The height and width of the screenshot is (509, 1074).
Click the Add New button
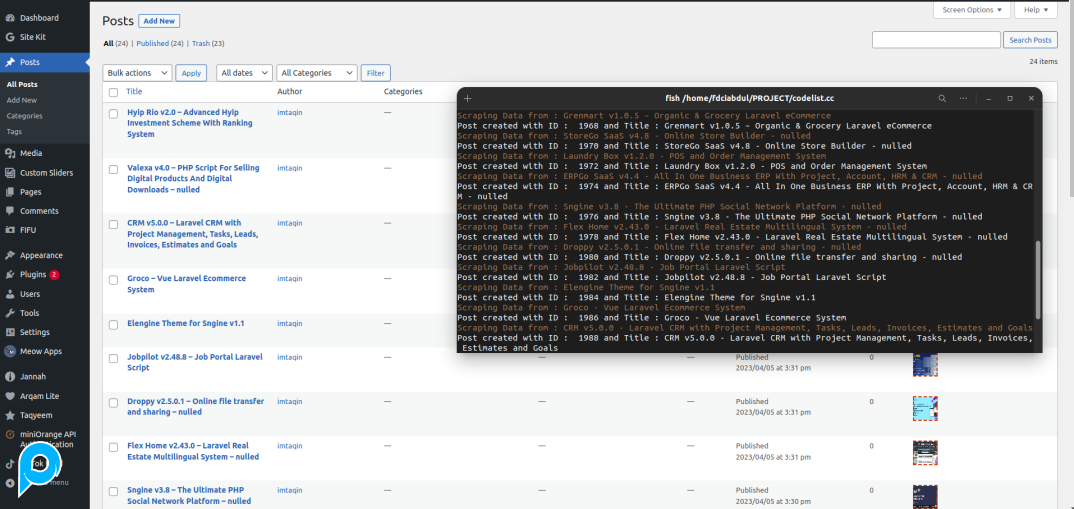(x=160, y=21)
